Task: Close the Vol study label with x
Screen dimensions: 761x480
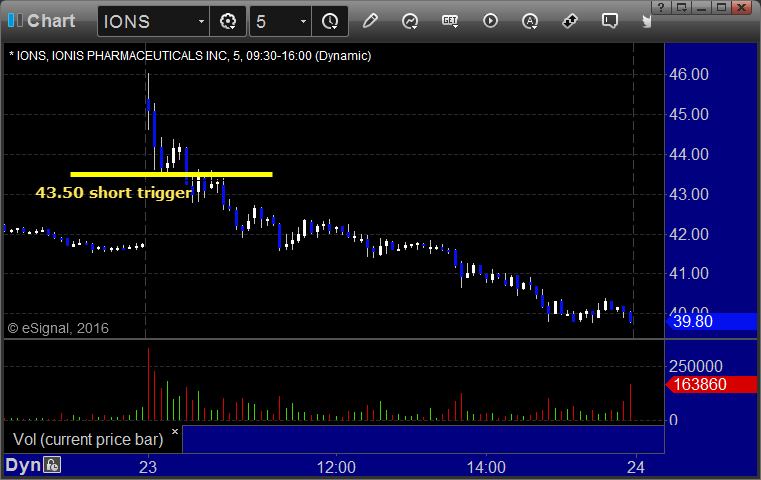Action: click(175, 431)
